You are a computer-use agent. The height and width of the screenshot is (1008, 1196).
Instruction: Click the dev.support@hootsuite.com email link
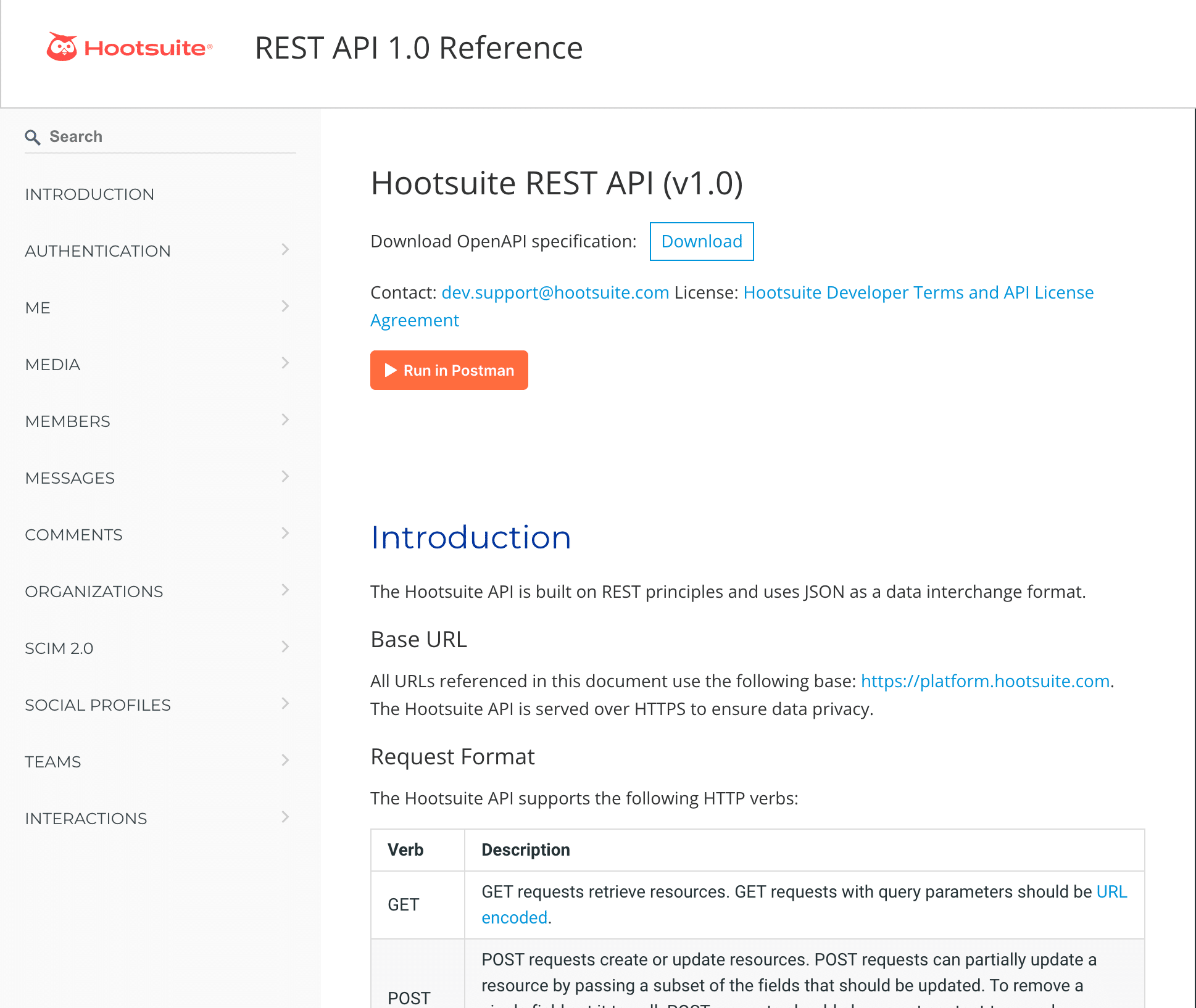554,292
